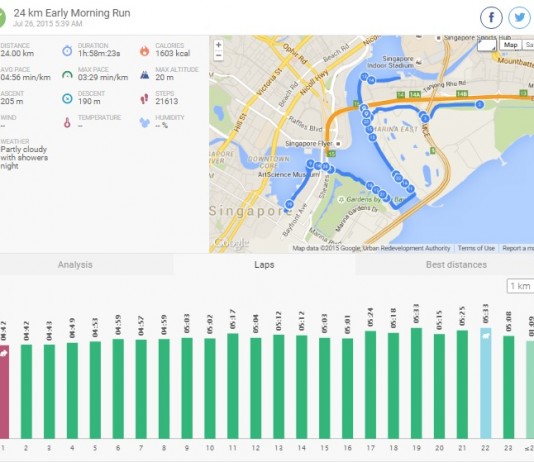Viewport: 534px width, 462px height.
Task: Click the 24 km Early Morning Run title
Action: (72, 13)
